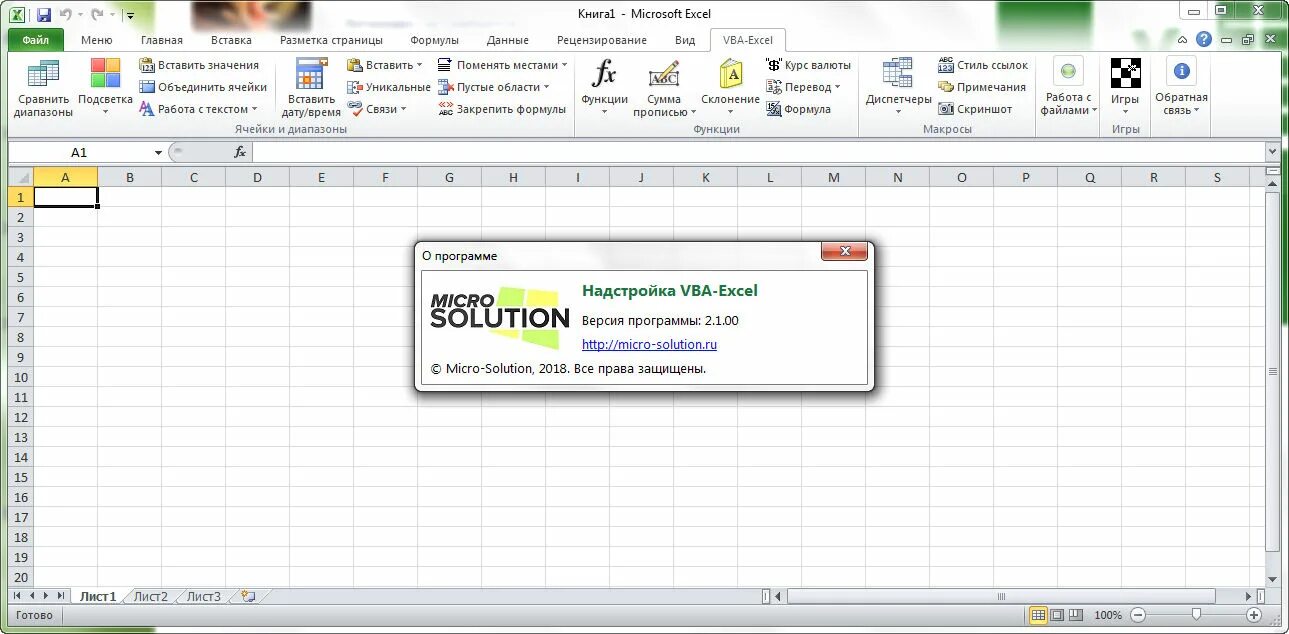
Task: Open the Функции fx button
Action: (604, 88)
